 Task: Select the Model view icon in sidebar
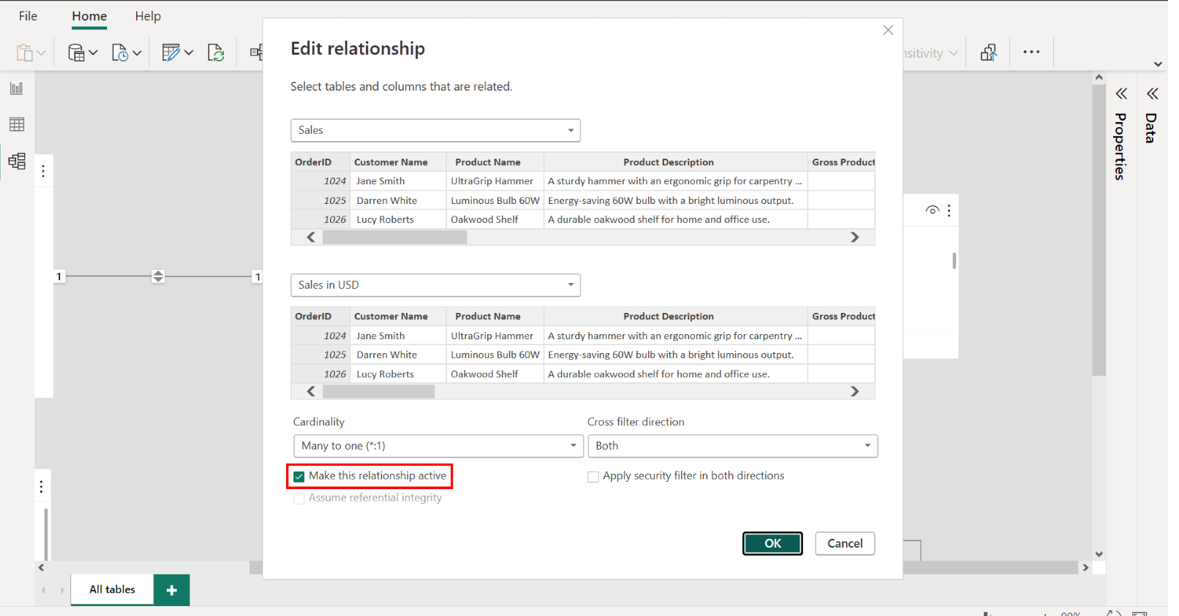coord(17,161)
